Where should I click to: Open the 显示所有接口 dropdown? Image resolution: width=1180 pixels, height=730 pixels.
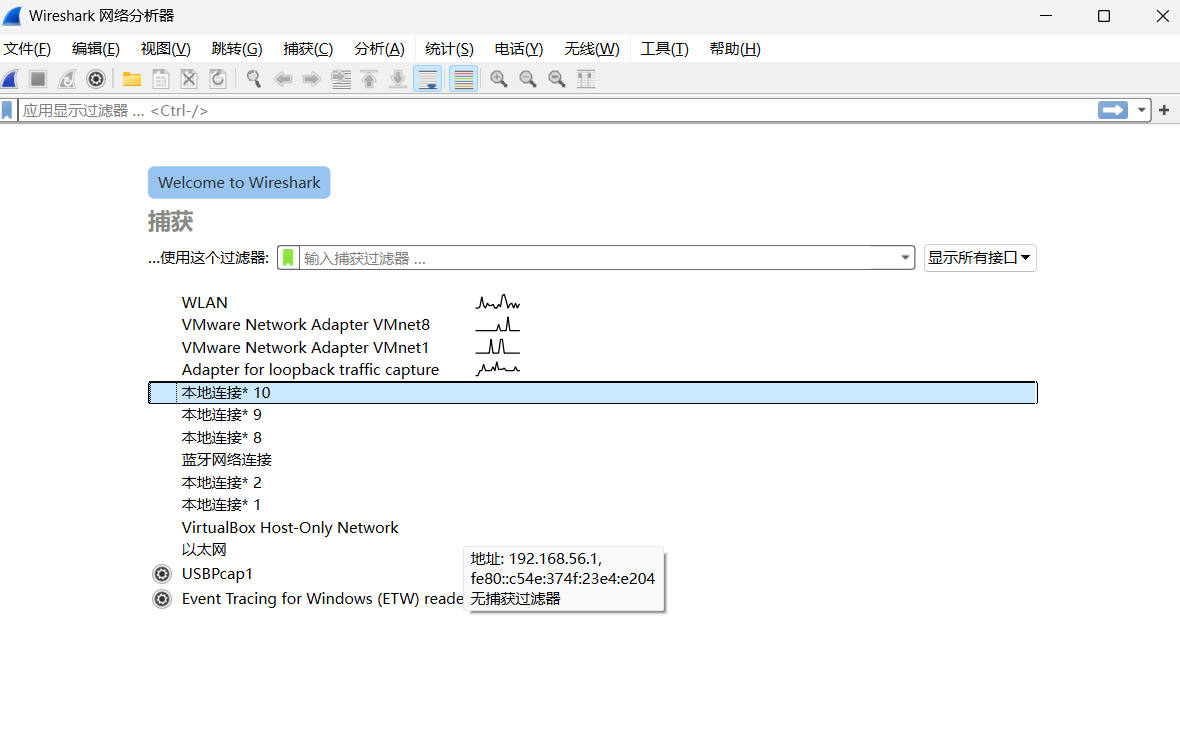click(x=980, y=258)
